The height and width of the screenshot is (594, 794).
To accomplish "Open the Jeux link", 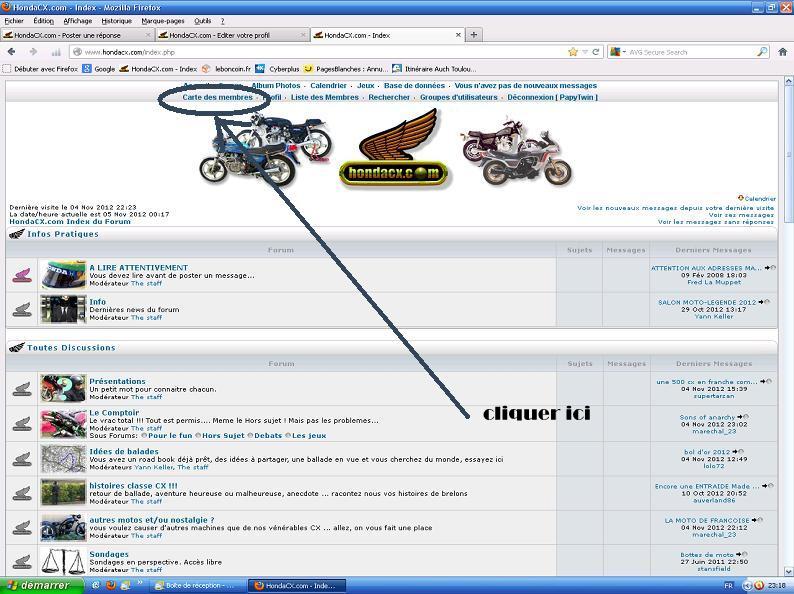I will 366,86.
